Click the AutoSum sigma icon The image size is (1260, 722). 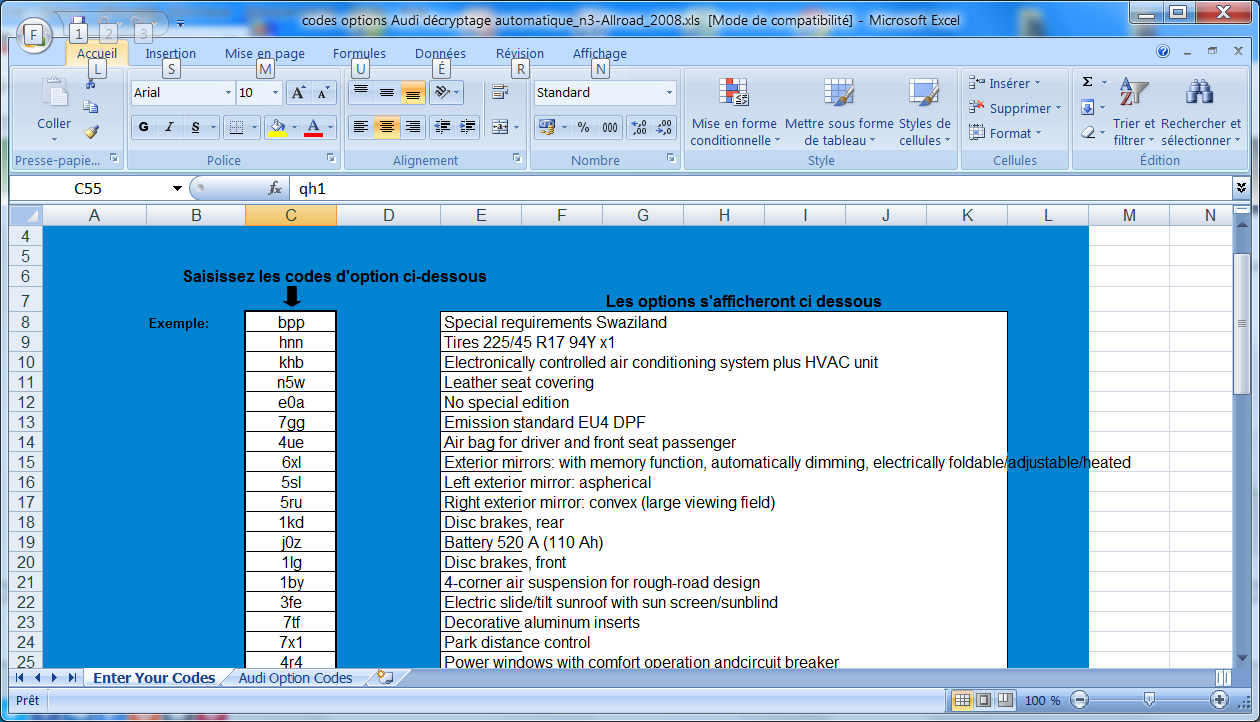pos(1088,82)
